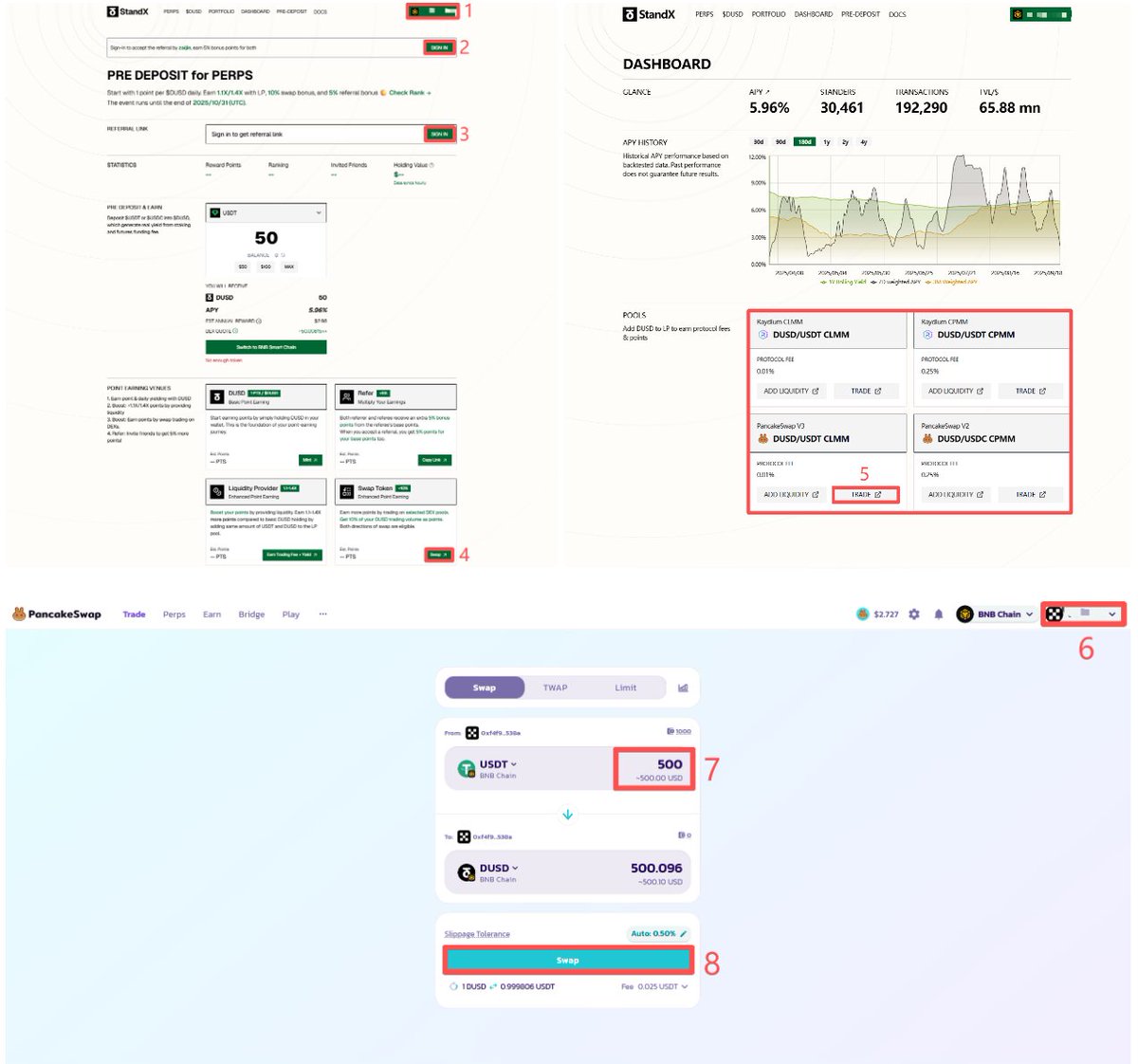Open the Bridge menu on PancakeSwap

pyautogui.click(x=251, y=615)
